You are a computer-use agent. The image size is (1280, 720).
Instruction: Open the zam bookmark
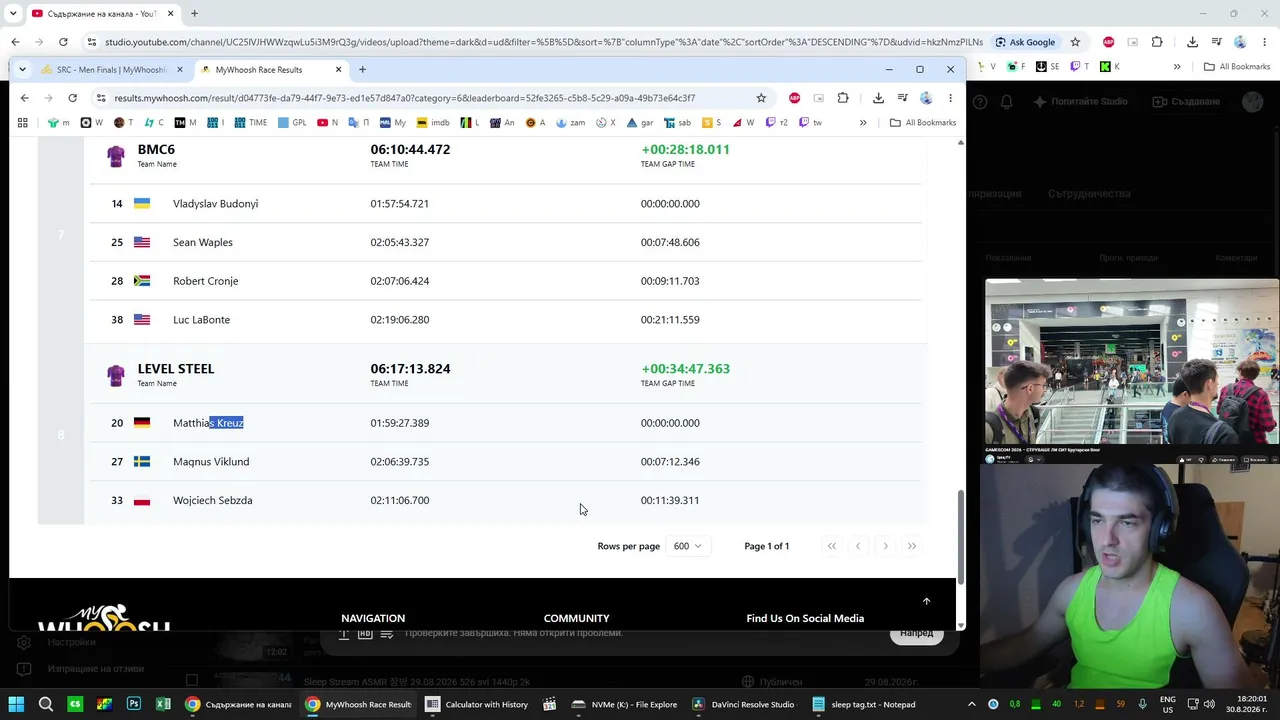point(570,123)
